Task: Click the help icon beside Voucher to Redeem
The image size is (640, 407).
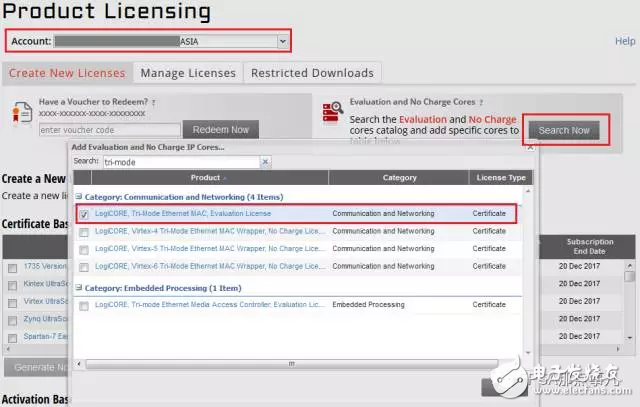Action: [152, 102]
